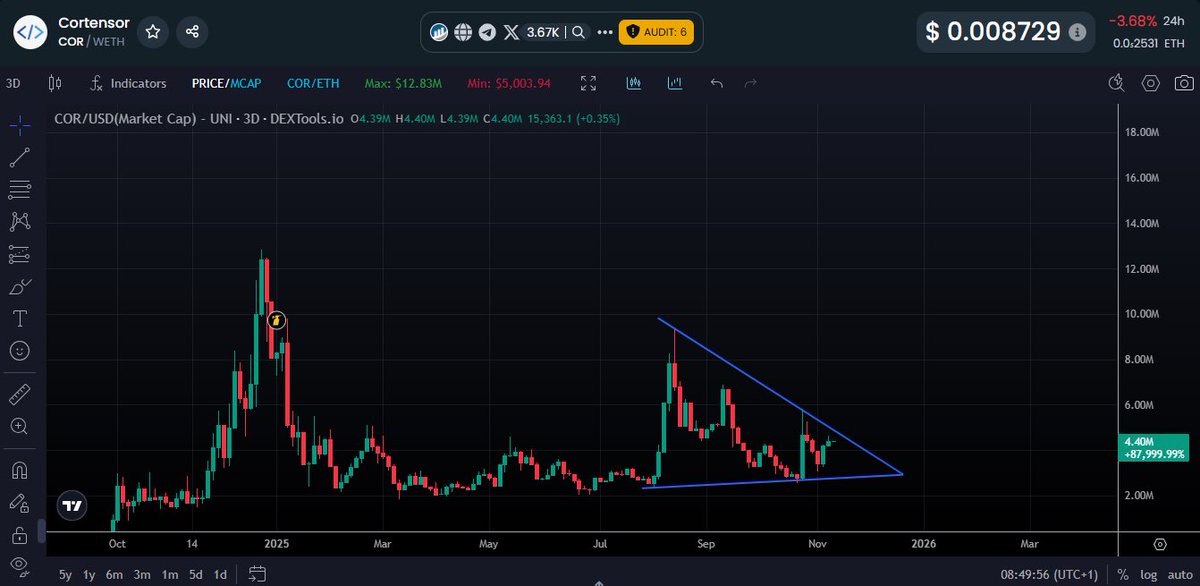Star Cortensor as a favorite
This screenshot has height=586, width=1200.
pyautogui.click(x=152, y=32)
